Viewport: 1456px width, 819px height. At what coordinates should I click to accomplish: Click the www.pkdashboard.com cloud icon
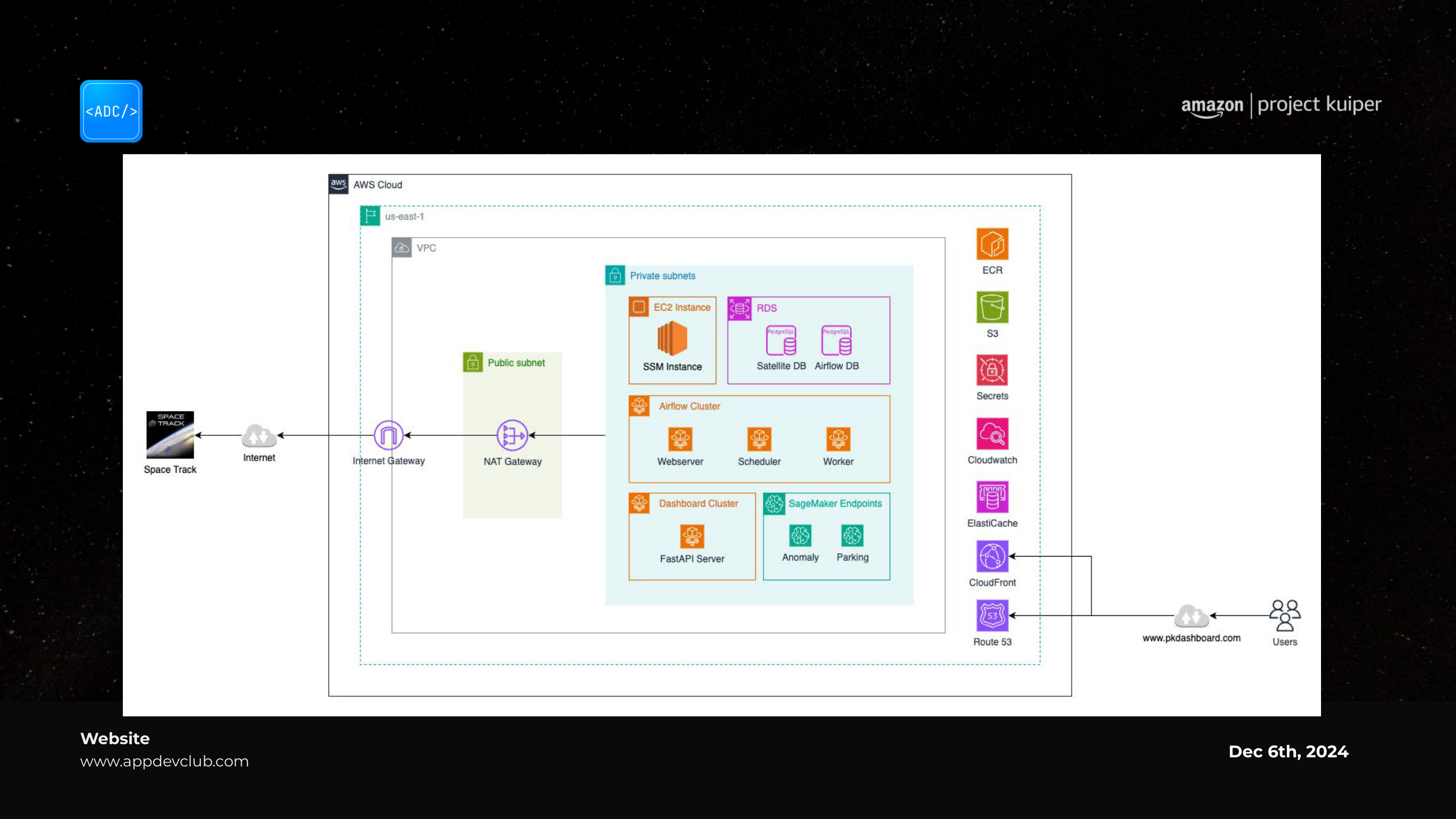1192,616
